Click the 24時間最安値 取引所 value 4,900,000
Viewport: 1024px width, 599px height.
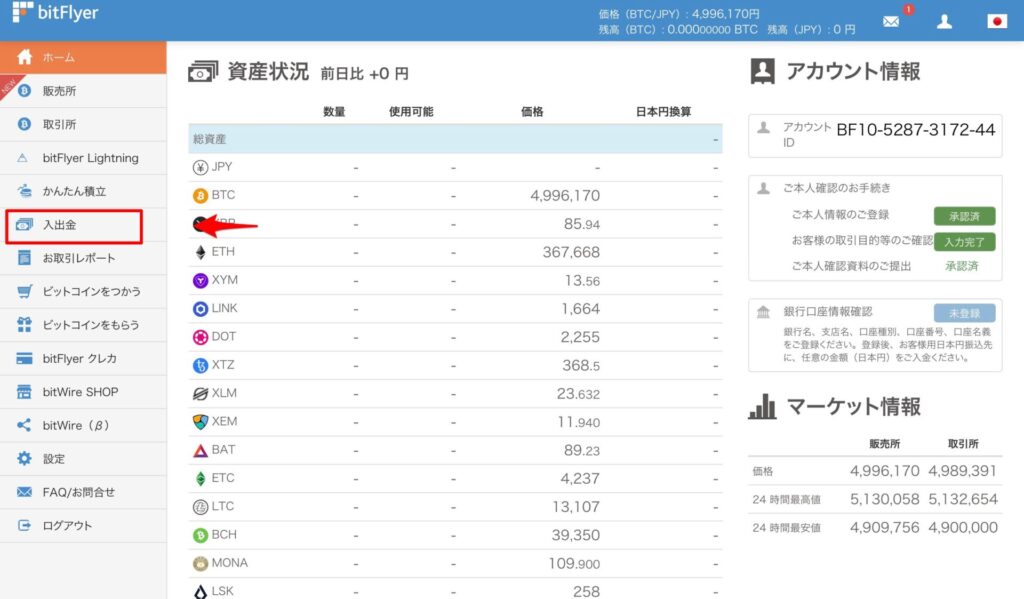963,527
